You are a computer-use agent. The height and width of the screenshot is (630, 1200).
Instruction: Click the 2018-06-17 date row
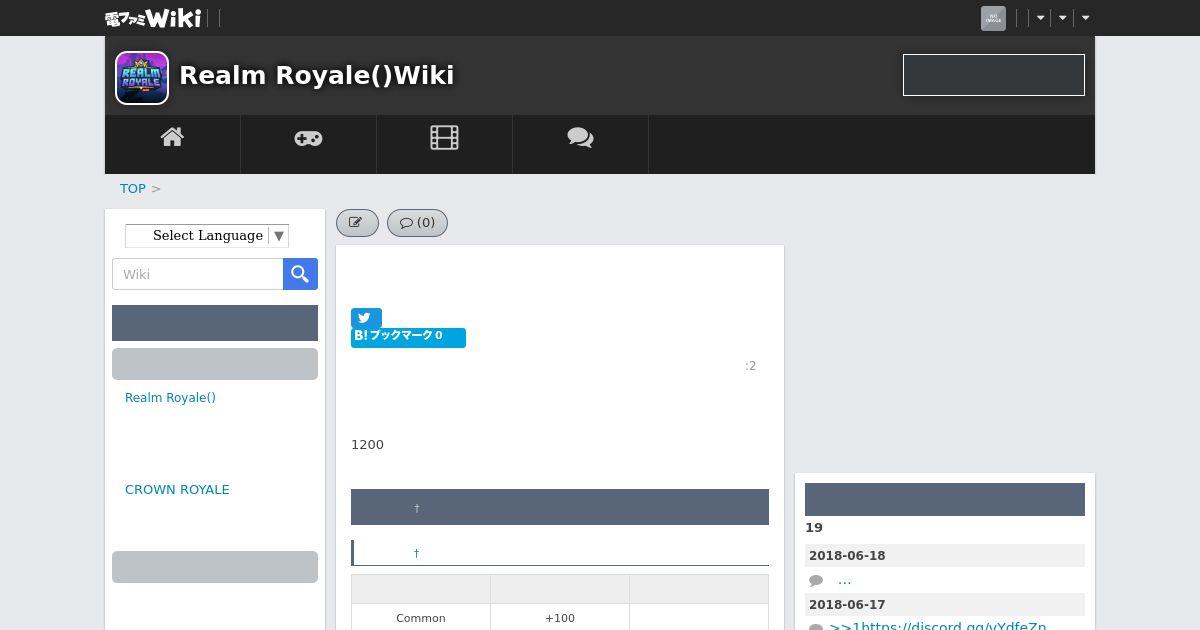pos(945,605)
